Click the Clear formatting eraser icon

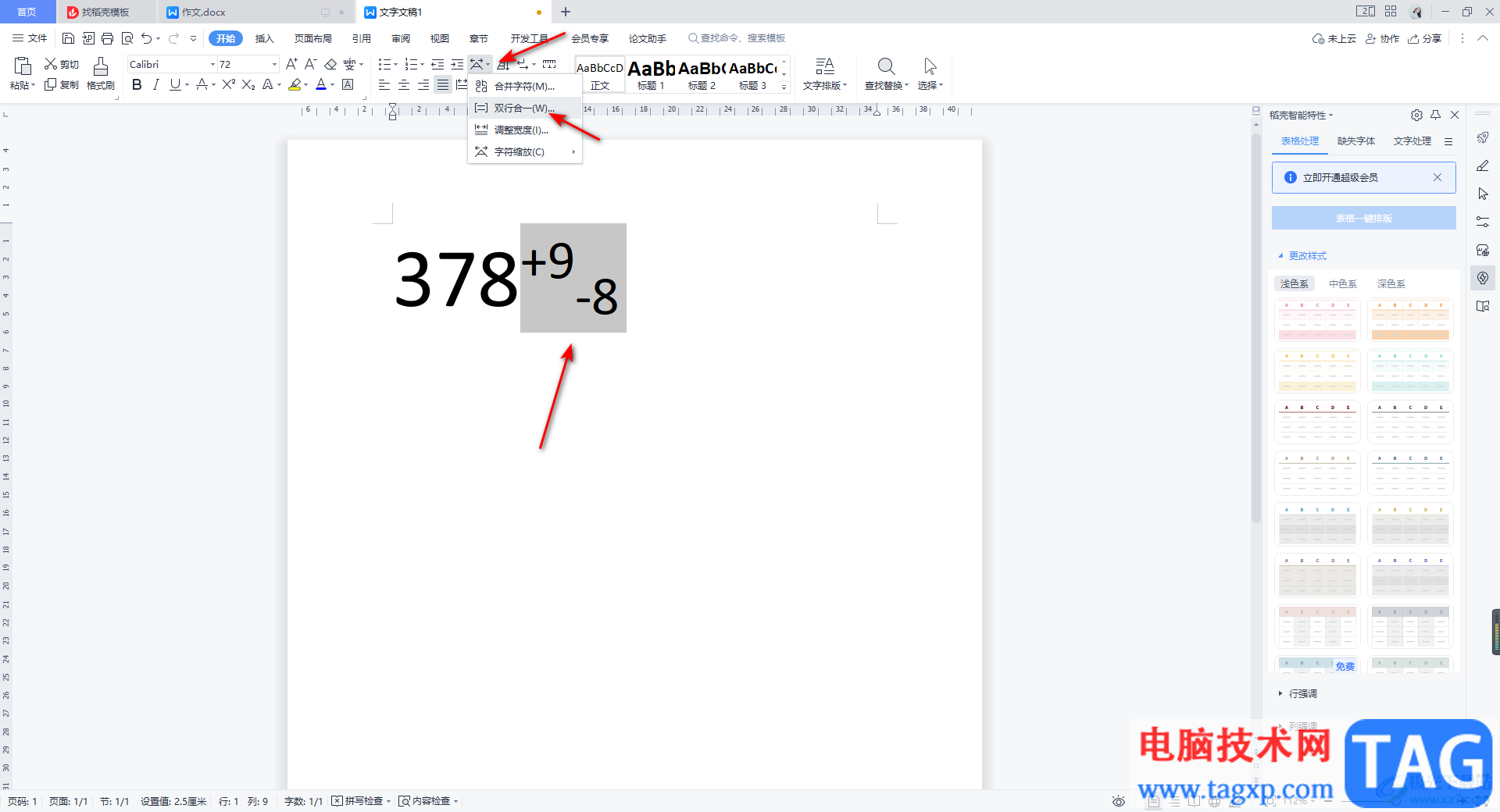point(330,64)
